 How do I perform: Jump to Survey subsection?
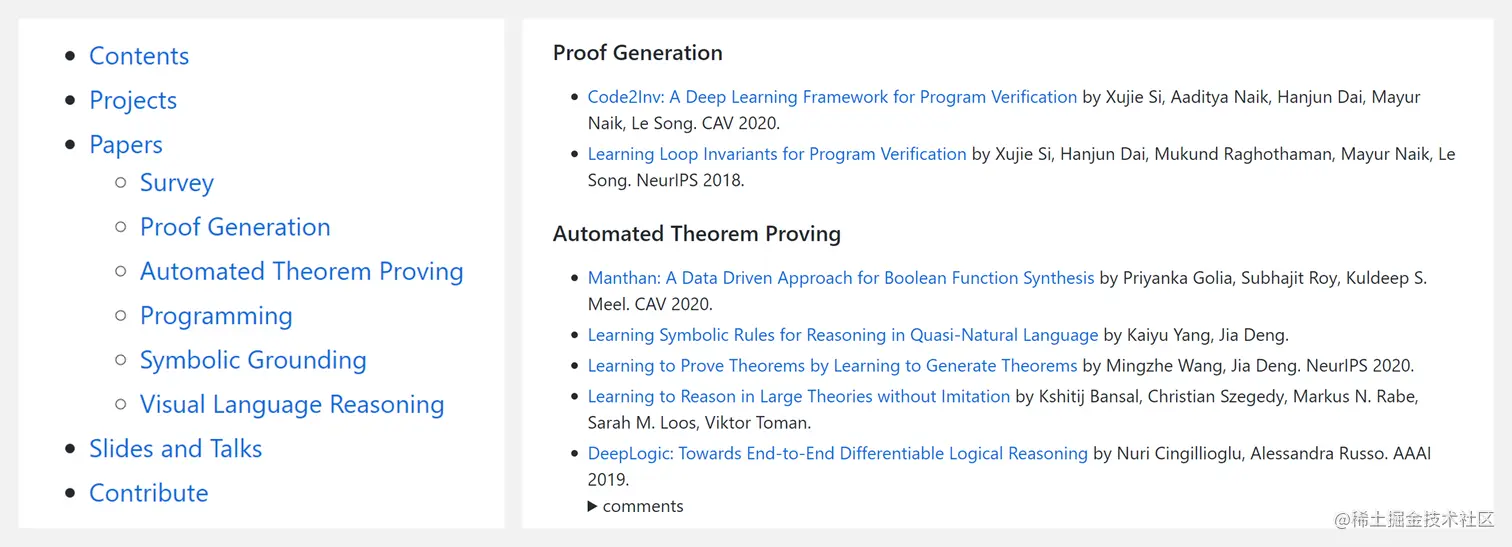[x=177, y=183]
